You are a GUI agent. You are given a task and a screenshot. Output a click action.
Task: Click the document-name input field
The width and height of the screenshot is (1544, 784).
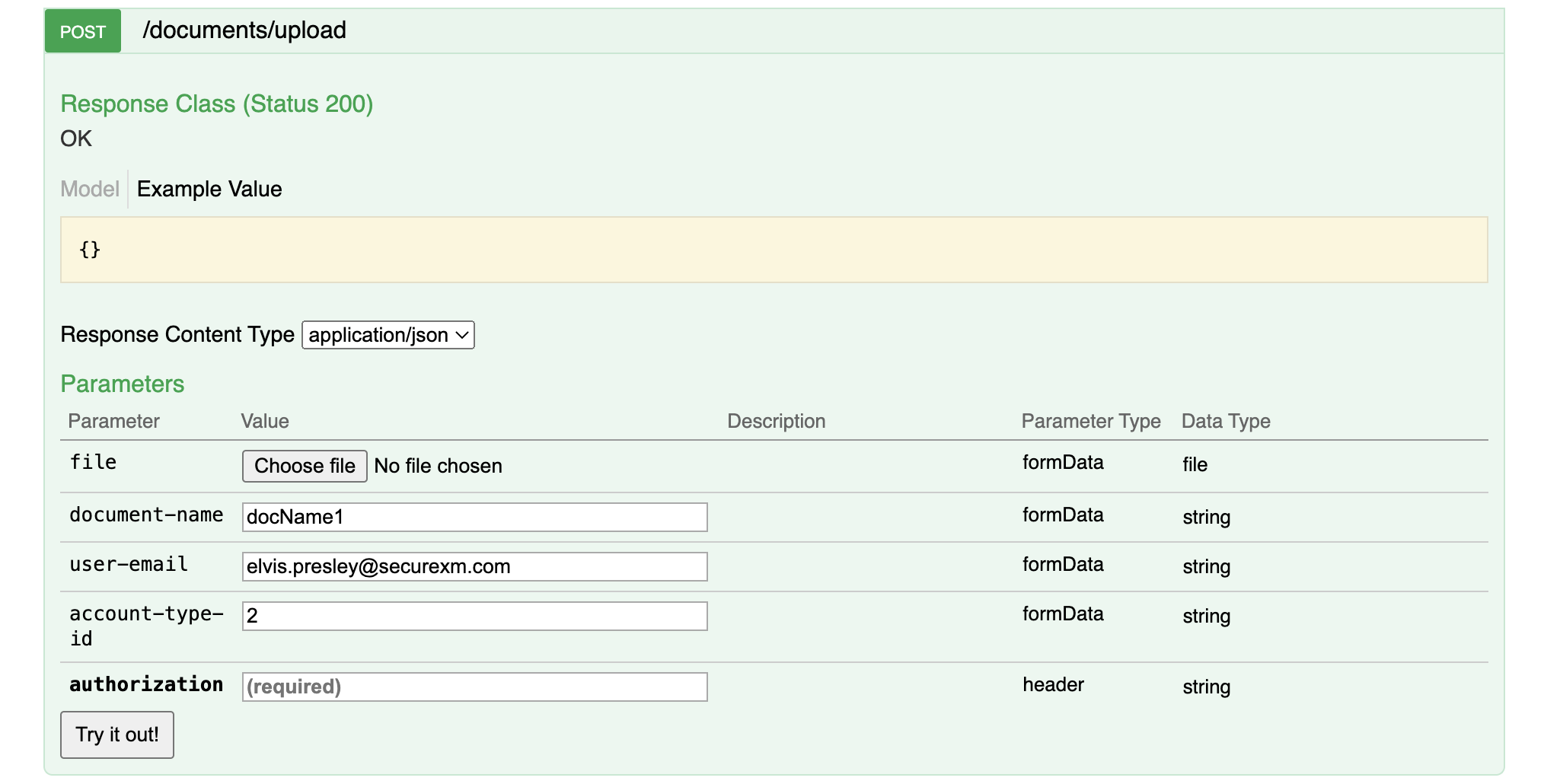point(474,517)
